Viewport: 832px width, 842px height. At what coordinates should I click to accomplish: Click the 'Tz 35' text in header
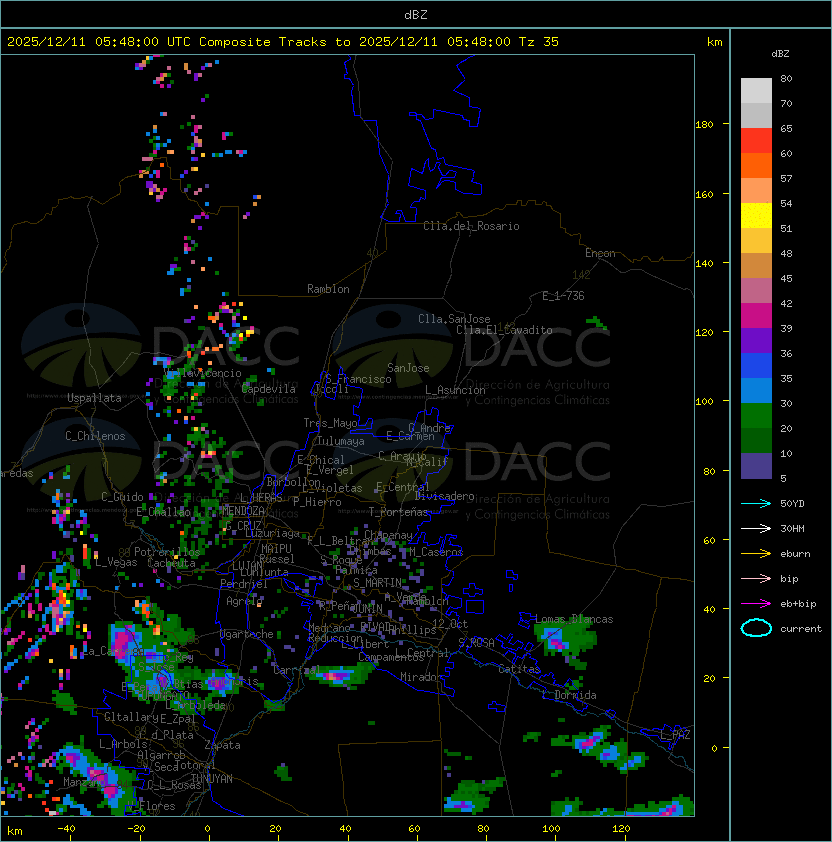539,42
